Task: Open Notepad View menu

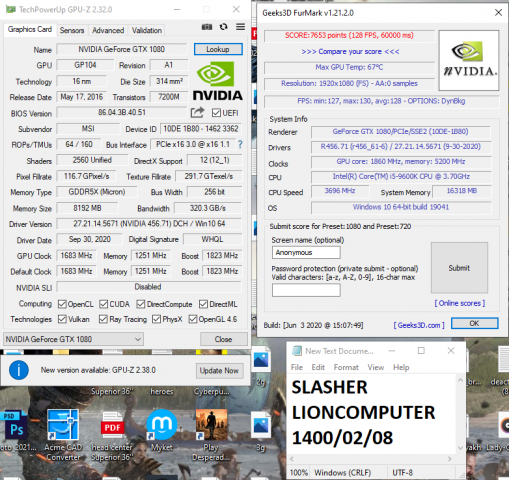Action: [x=376, y=367]
